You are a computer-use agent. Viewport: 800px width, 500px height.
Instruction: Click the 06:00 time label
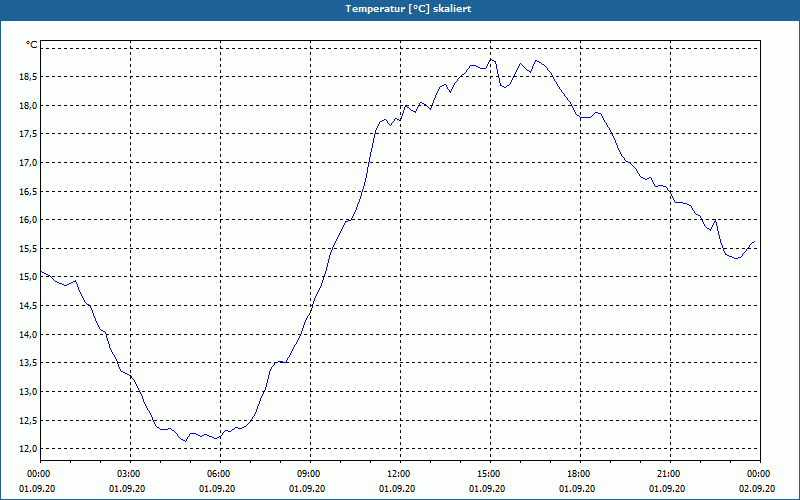click(x=220, y=474)
